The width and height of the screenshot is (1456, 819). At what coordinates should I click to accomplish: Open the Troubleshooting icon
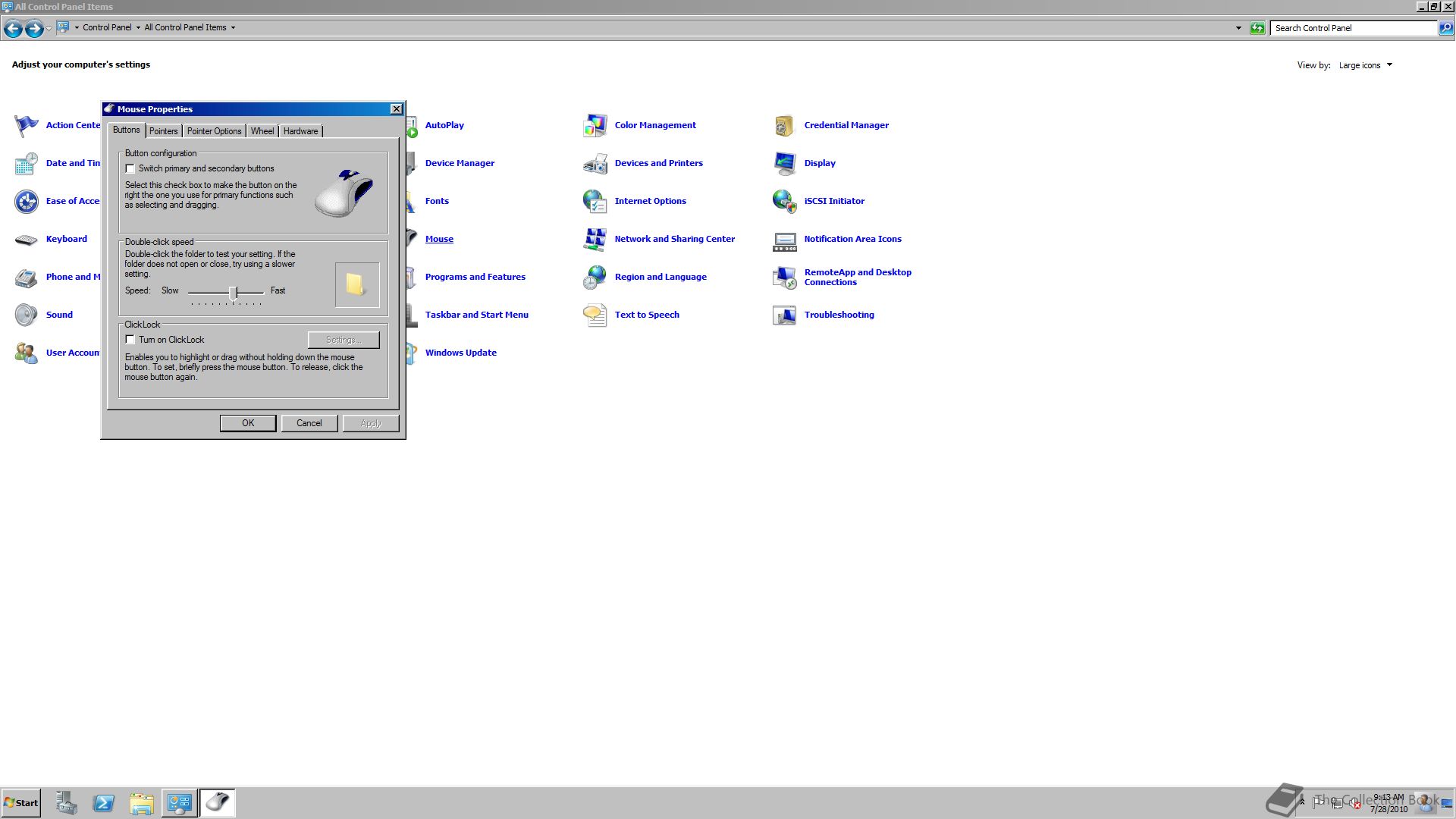(x=784, y=315)
